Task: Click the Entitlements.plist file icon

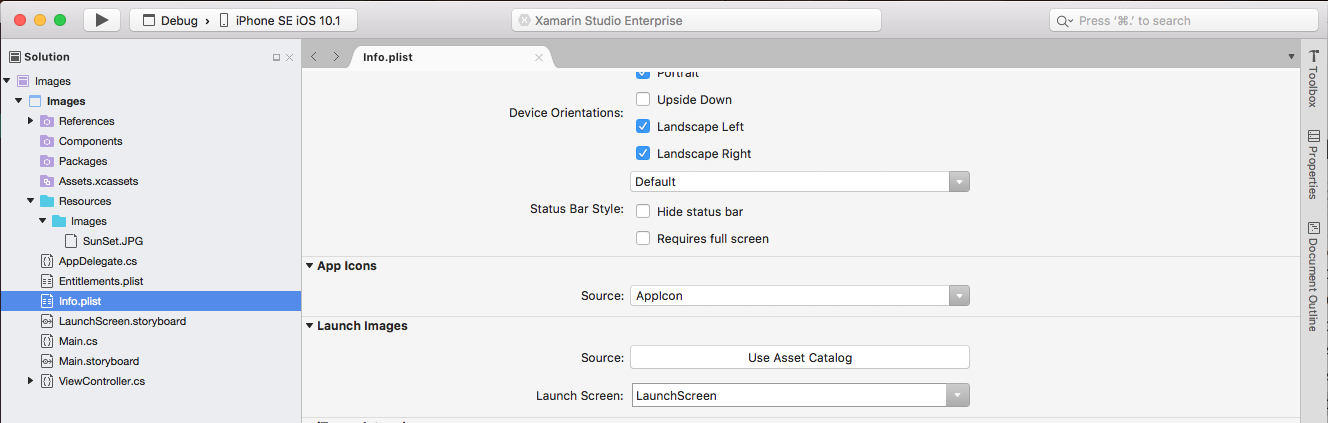Action: coord(47,281)
